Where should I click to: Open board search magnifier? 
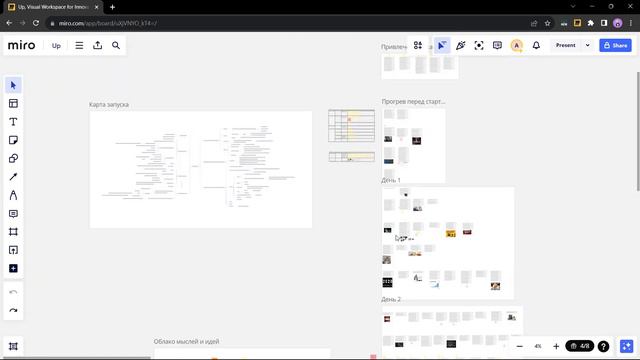[116, 45]
